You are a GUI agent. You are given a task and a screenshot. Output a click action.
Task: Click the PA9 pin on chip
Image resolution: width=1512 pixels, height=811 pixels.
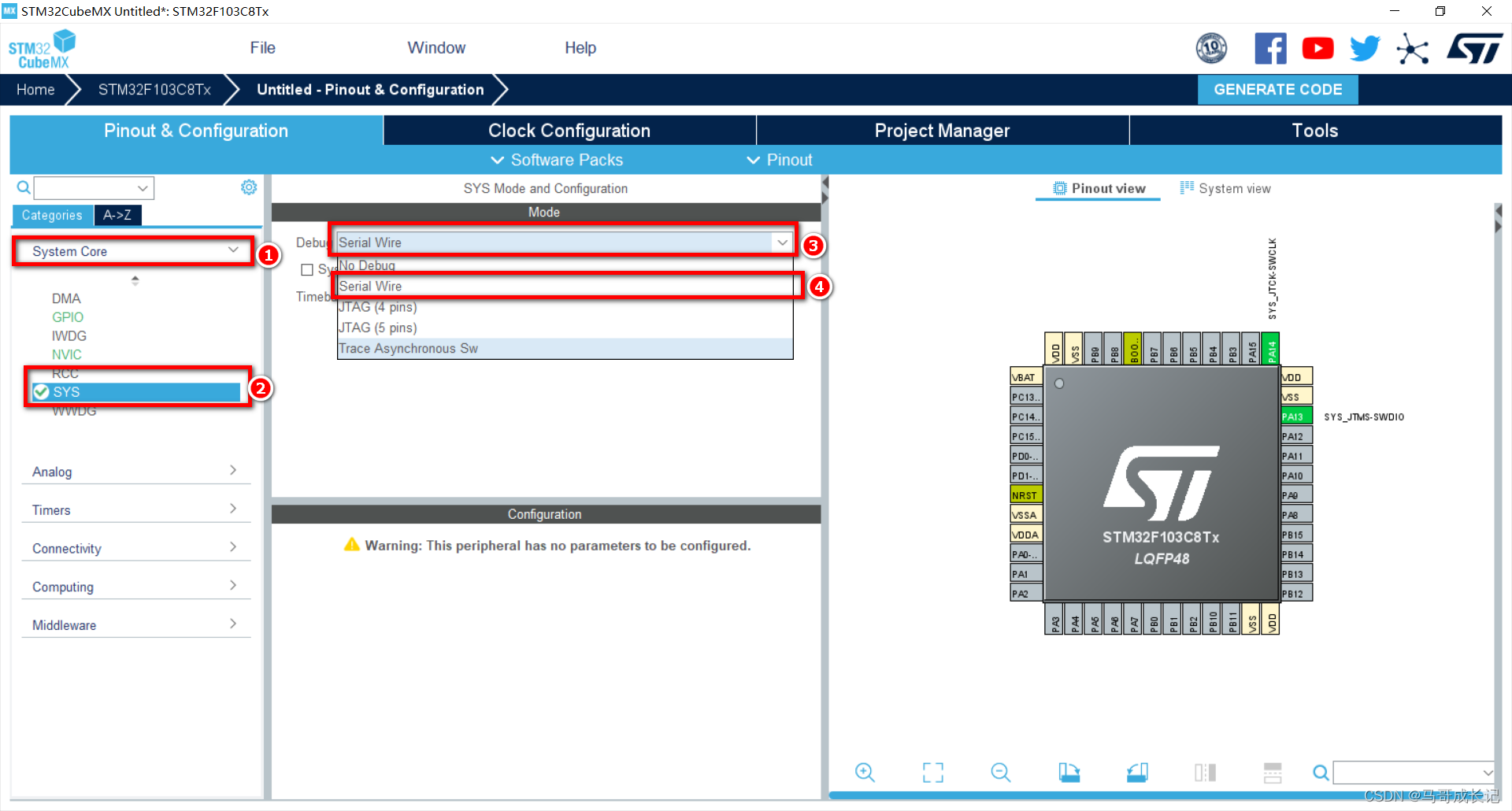click(1297, 495)
